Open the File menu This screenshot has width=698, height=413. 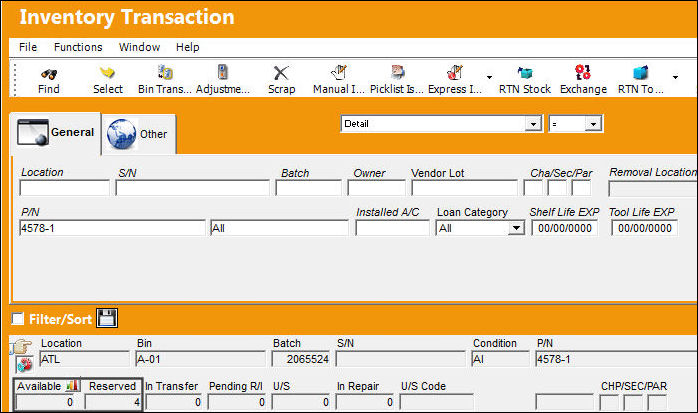pyautogui.click(x=28, y=47)
